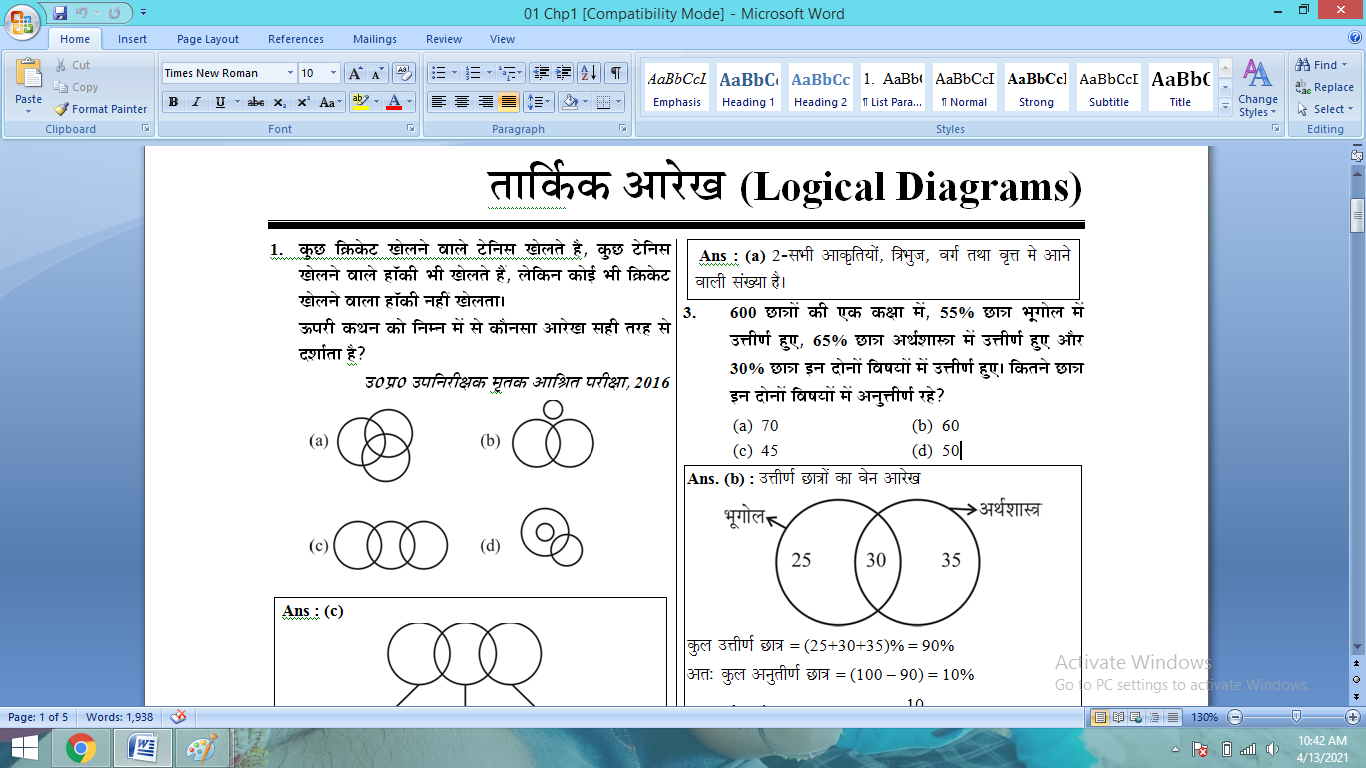This screenshot has height=768, width=1366.
Task: Toggle italic formatting
Action: (196, 102)
